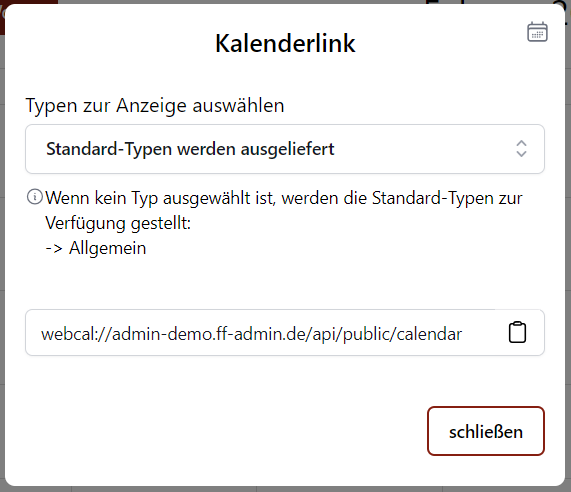Select the hint text about Standard-Typen
The width and height of the screenshot is (571, 492).
[x=284, y=210]
